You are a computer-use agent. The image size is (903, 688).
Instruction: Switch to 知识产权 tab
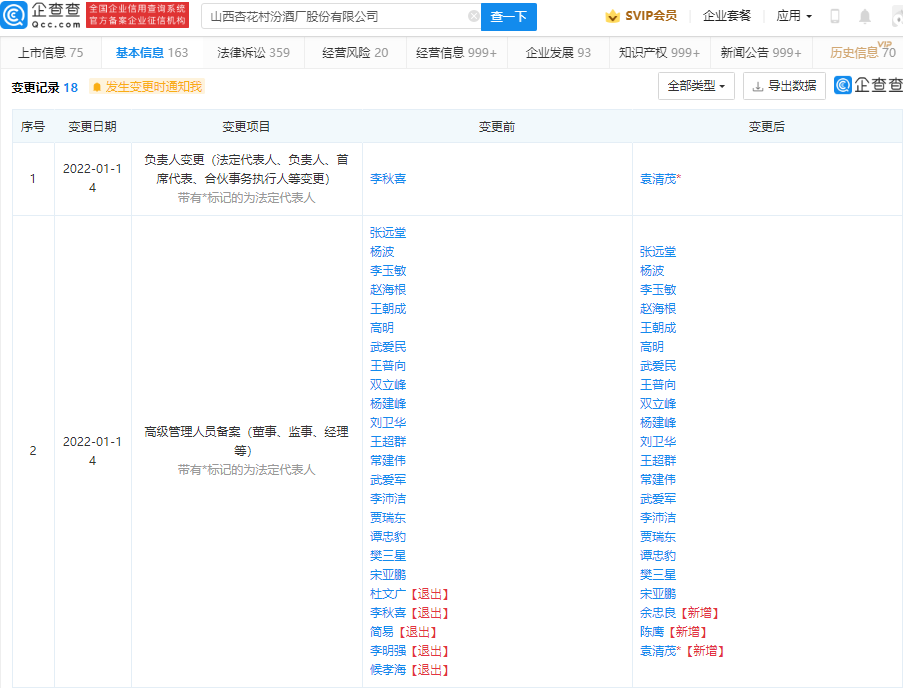pyautogui.click(x=659, y=53)
